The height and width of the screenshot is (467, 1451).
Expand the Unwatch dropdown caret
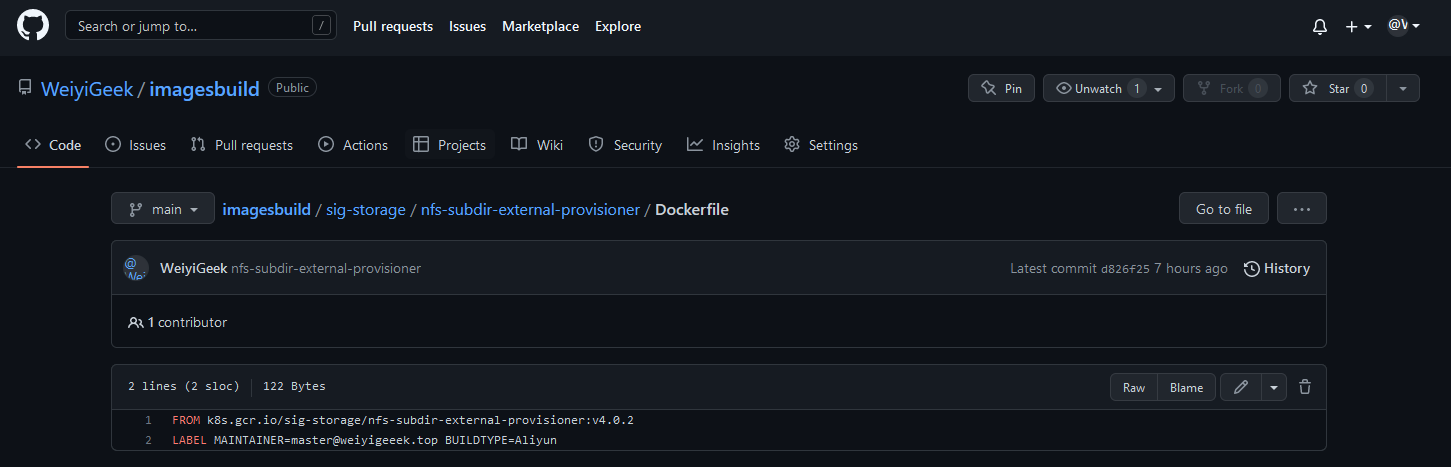1158,89
